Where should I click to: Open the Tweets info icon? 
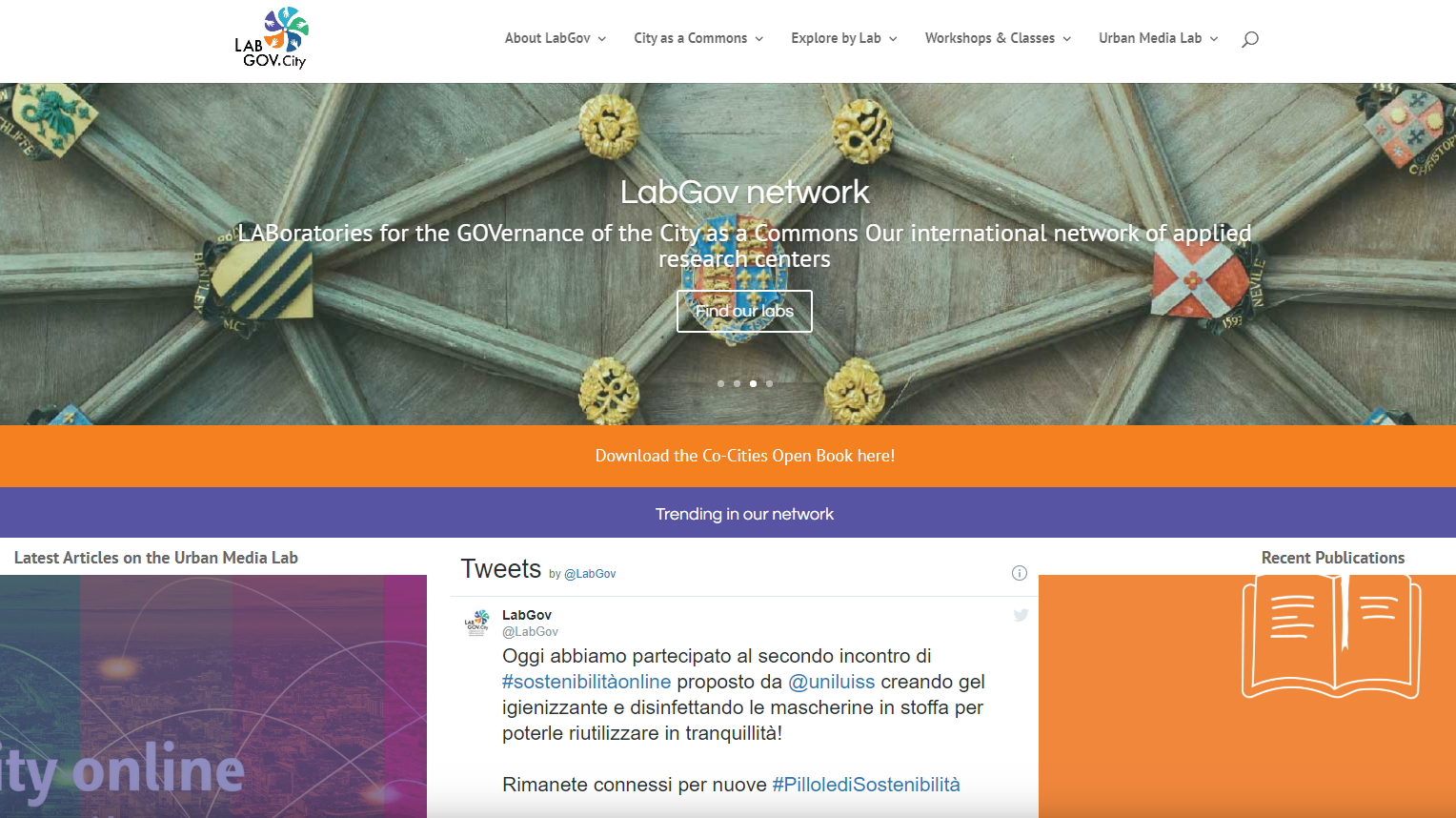pyautogui.click(x=1019, y=573)
